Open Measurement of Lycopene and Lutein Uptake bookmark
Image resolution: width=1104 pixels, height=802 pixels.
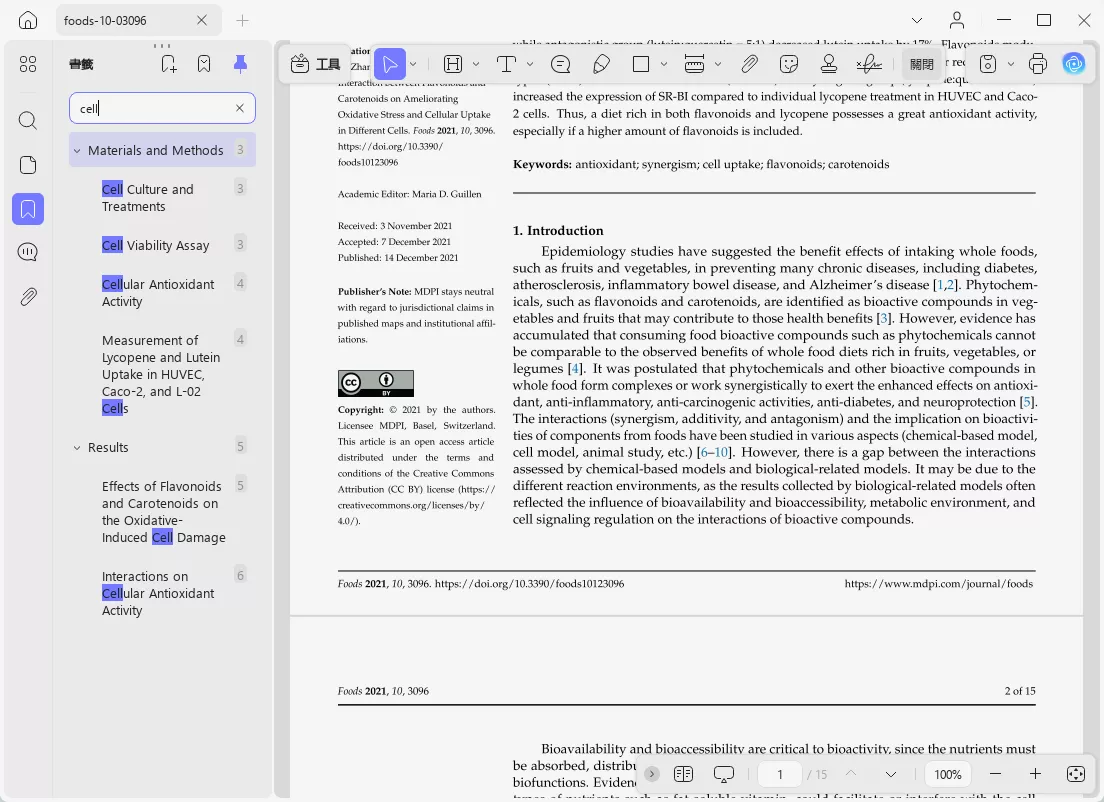161,374
